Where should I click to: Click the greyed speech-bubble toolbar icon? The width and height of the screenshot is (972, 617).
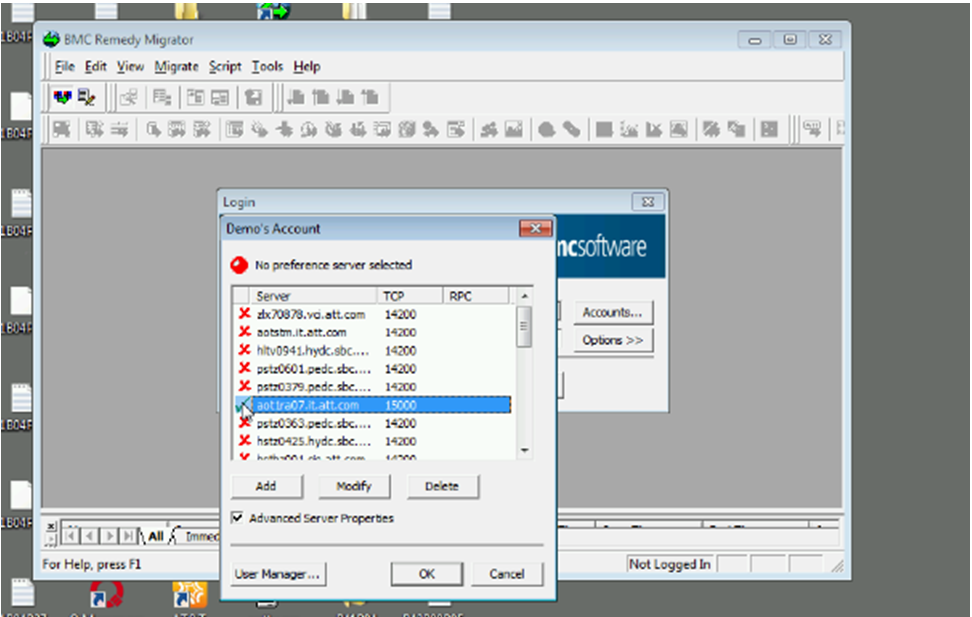pyautogui.click(x=812, y=129)
